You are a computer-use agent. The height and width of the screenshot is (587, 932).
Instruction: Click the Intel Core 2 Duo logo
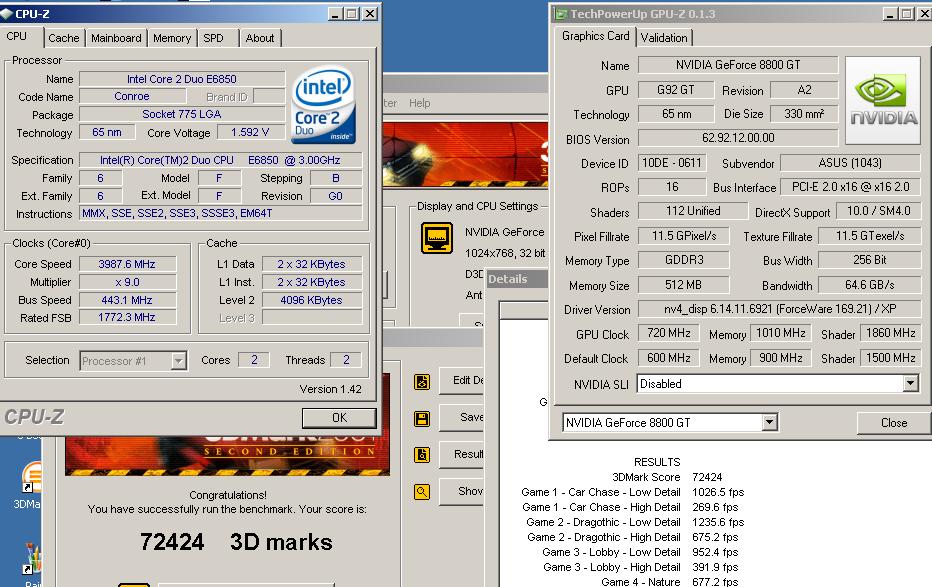pos(324,105)
